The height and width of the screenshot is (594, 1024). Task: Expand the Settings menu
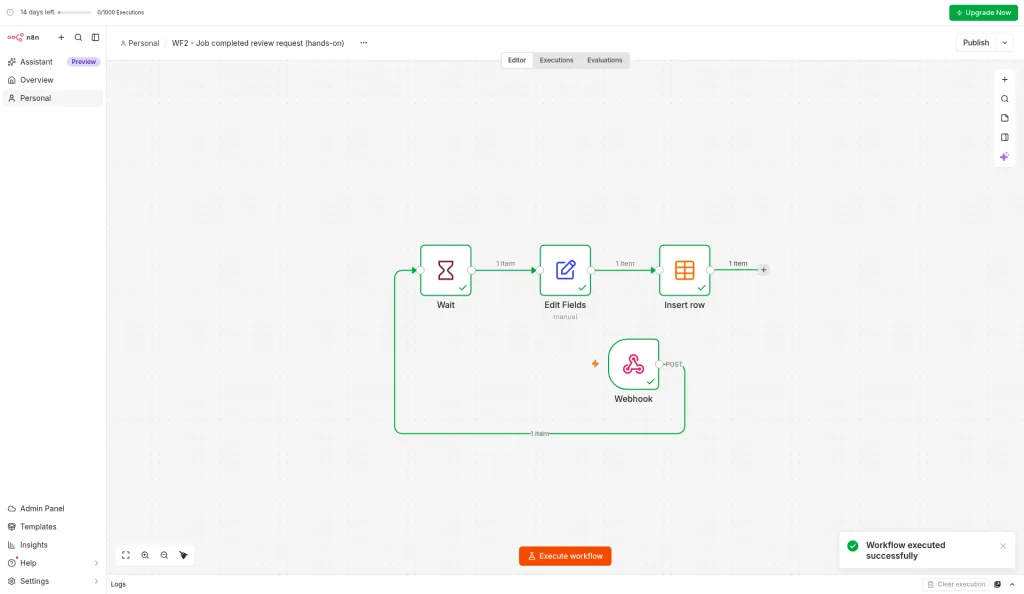[52, 582]
